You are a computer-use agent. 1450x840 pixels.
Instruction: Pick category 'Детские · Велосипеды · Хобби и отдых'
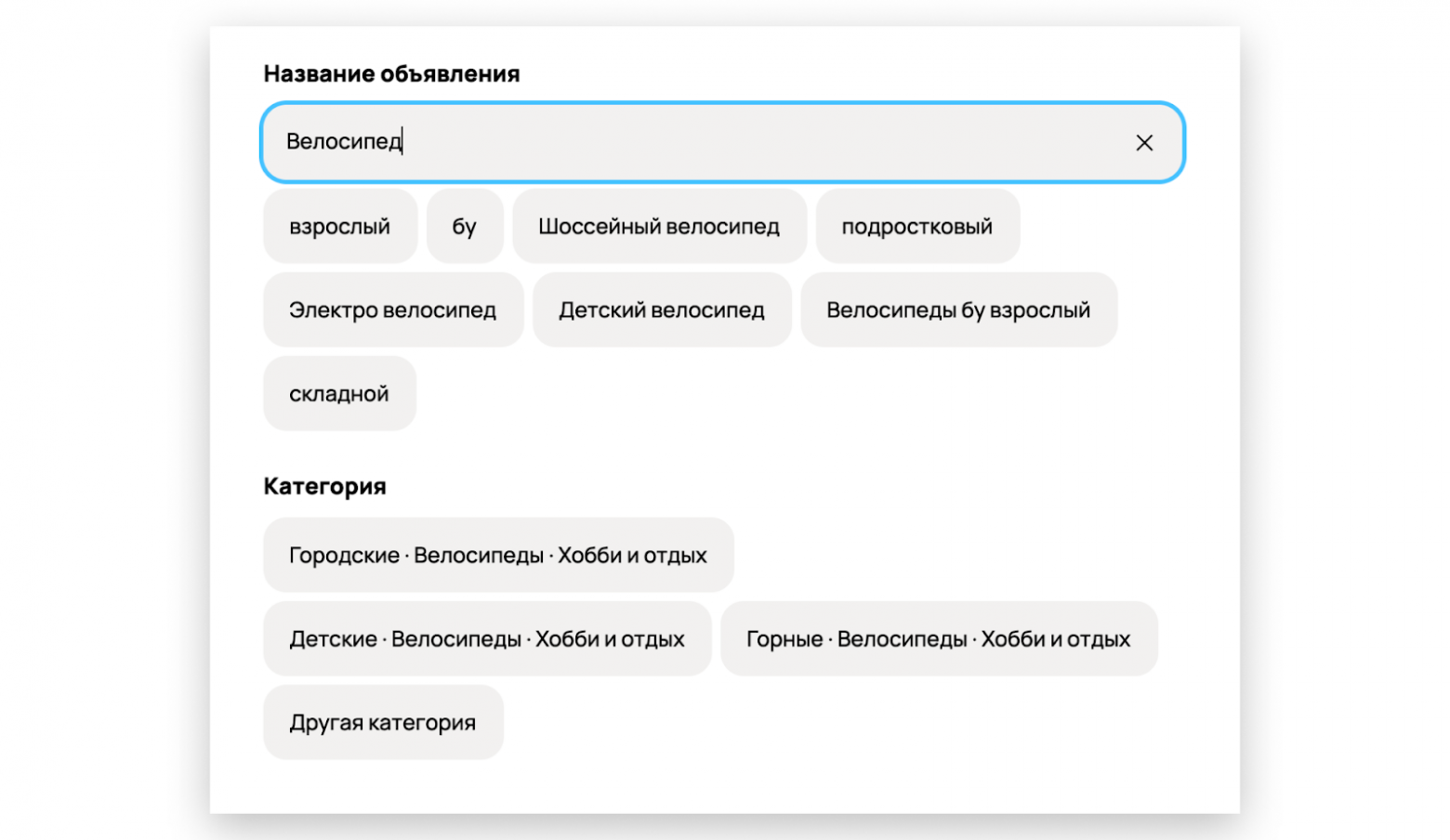point(487,638)
